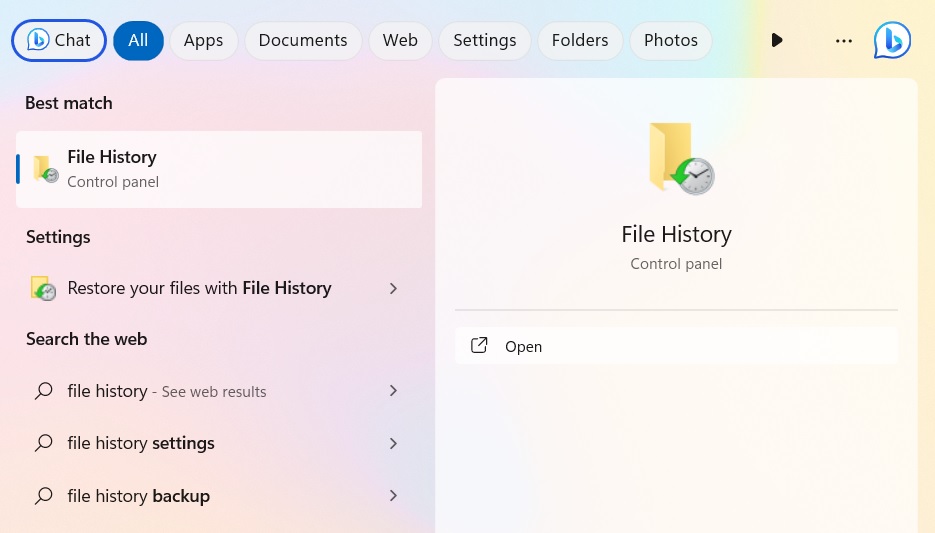Click the Bing icon at top right
The height and width of the screenshot is (533, 935).
click(x=892, y=41)
